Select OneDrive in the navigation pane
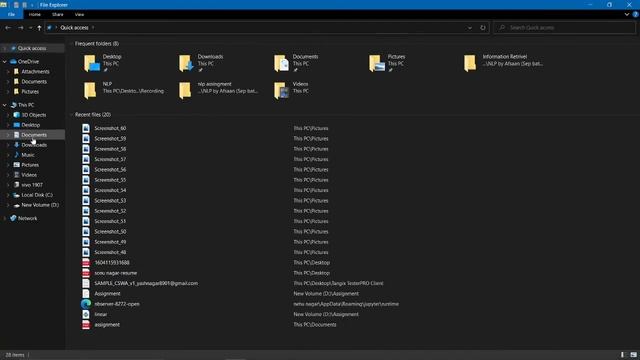Screen dimensions: 640x360 coord(28,62)
